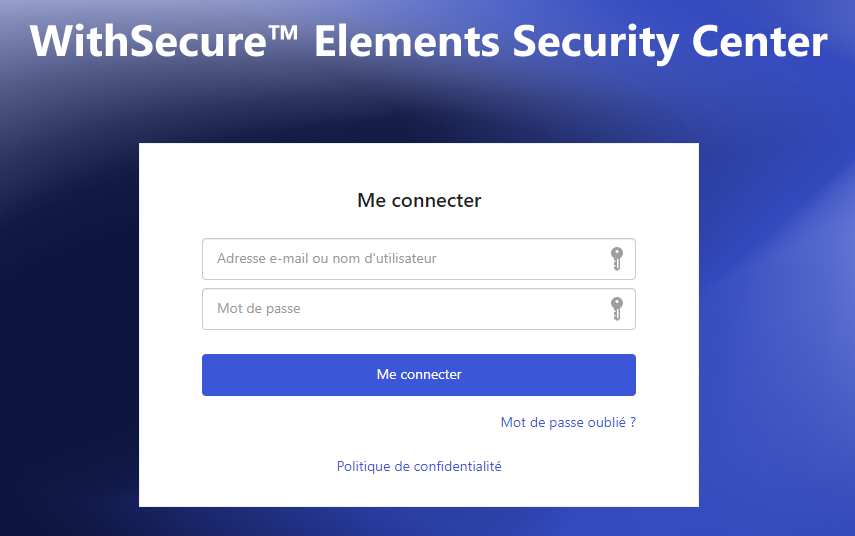Screen dimensions: 855x536
Task: View the privacy policy link at card bottom
Action: [x=419, y=466]
